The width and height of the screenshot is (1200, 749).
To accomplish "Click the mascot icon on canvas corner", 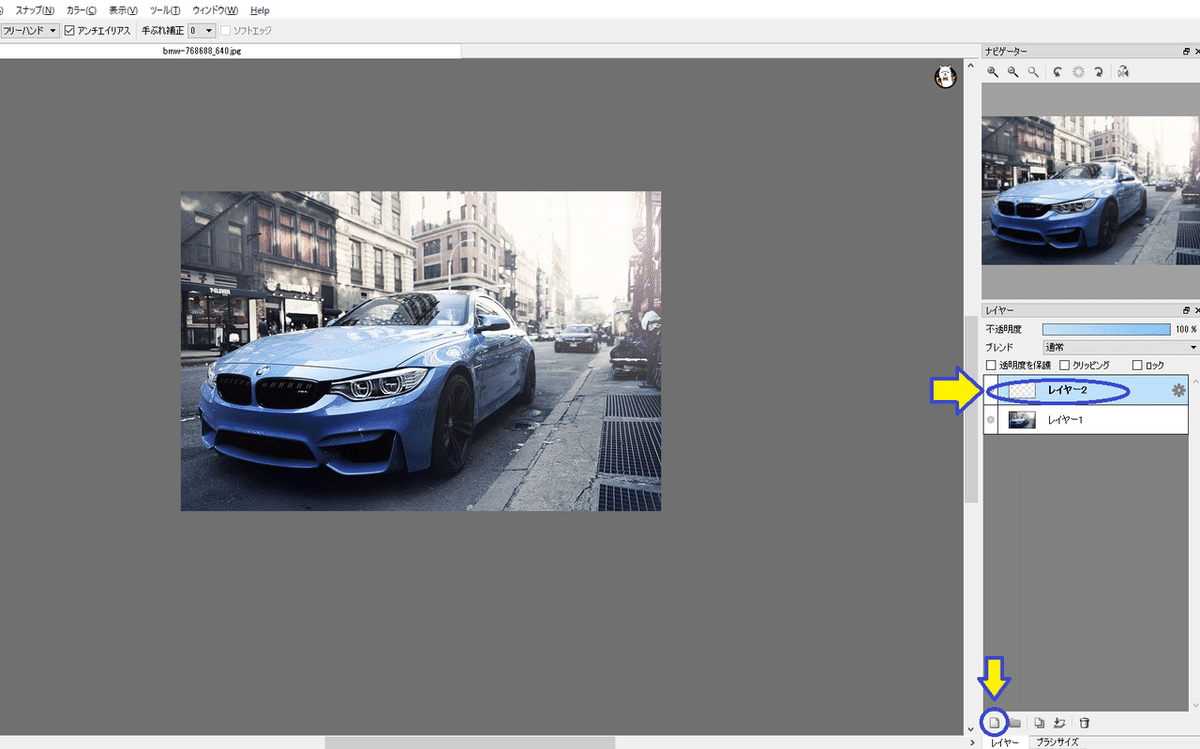I will 945,77.
